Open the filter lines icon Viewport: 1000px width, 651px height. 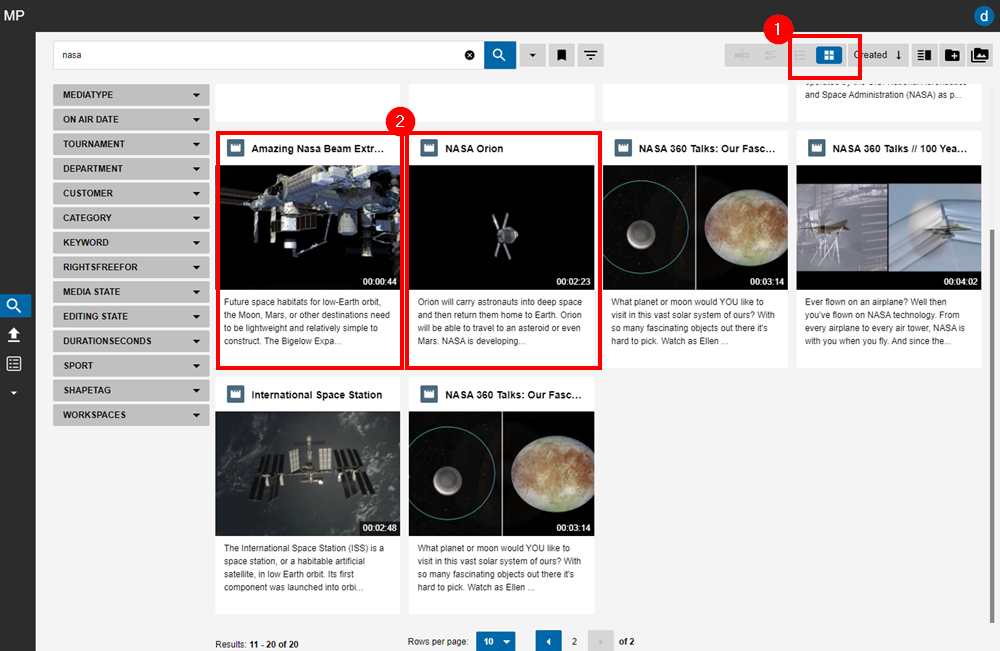[x=591, y=55]
